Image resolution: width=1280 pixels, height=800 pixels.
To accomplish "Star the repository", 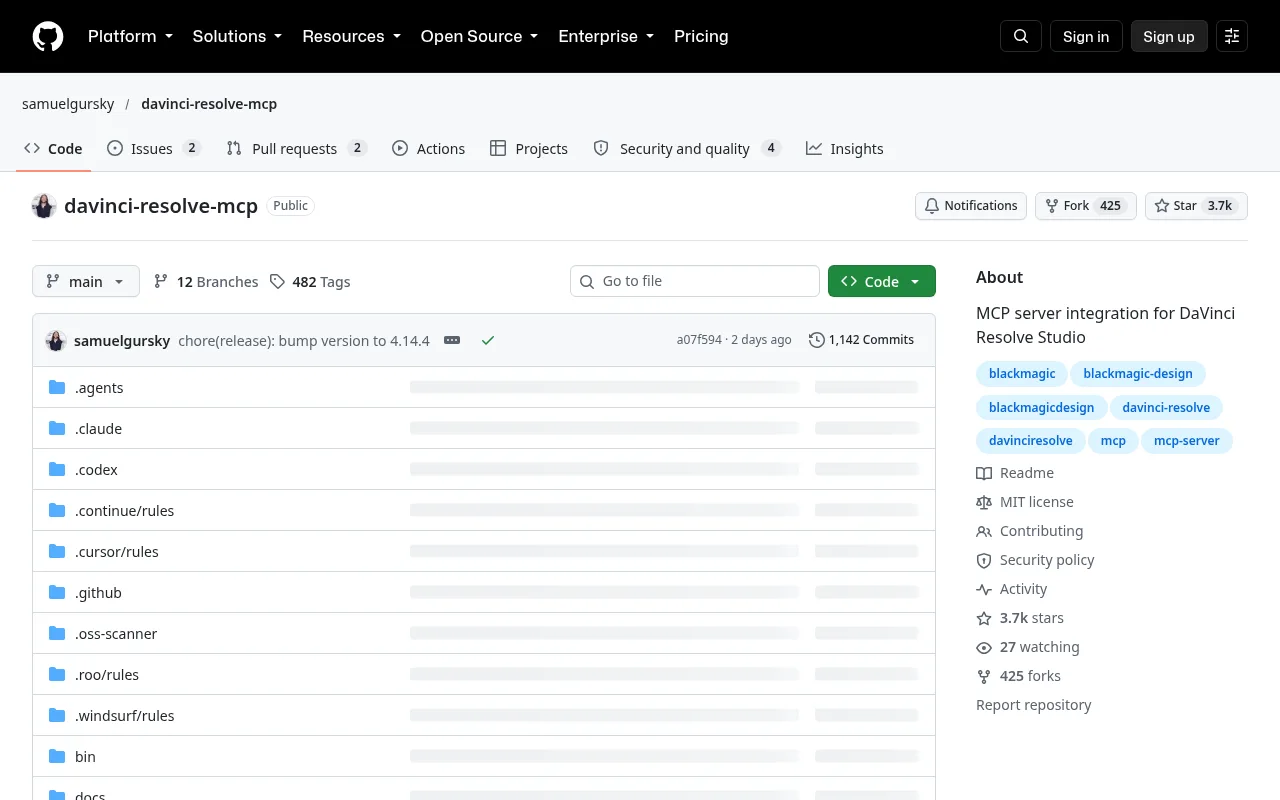I will [1196, 206].
